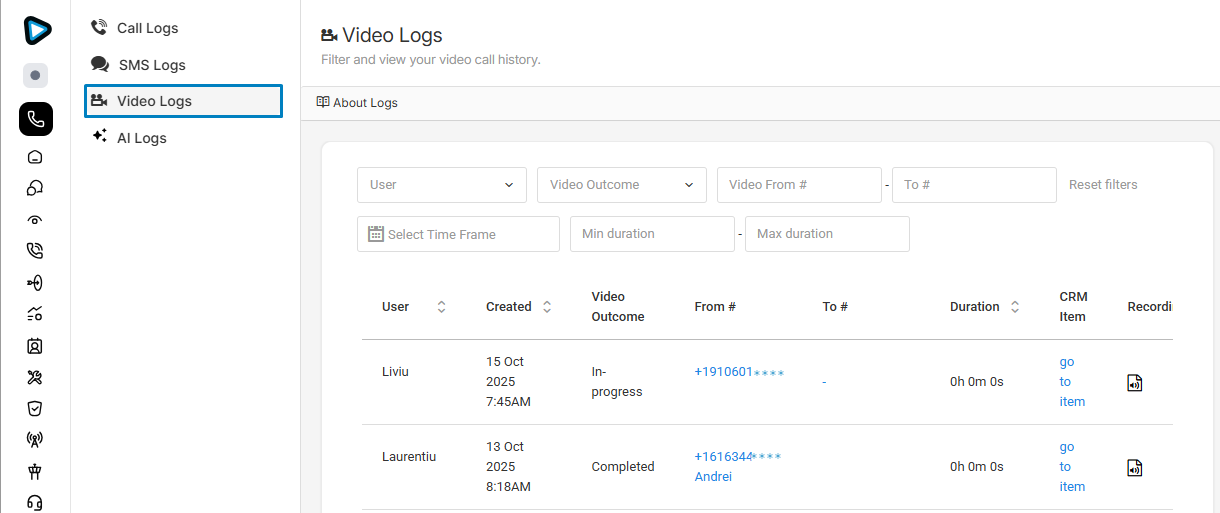This screenshot has width=1220, height=513.
Task: Click the blue play logo at top
Action: [36, 30]
